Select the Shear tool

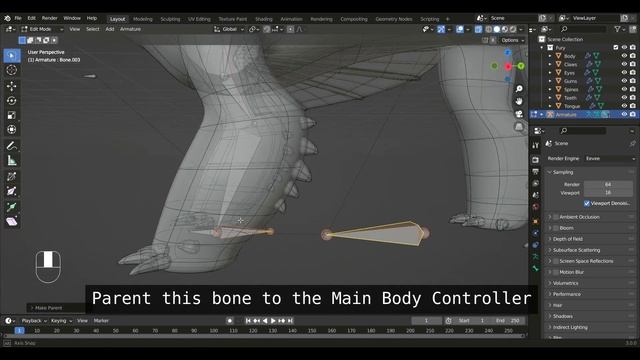click(11, 222)
